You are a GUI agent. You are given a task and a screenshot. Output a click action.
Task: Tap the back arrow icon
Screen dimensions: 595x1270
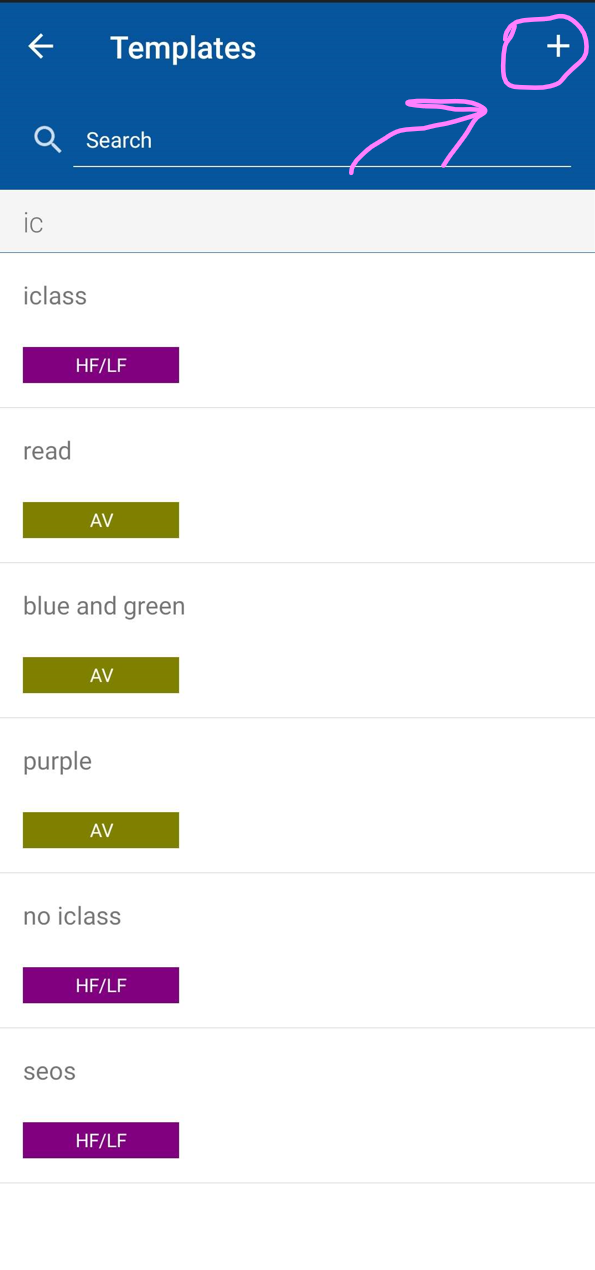tap(40, 46)
